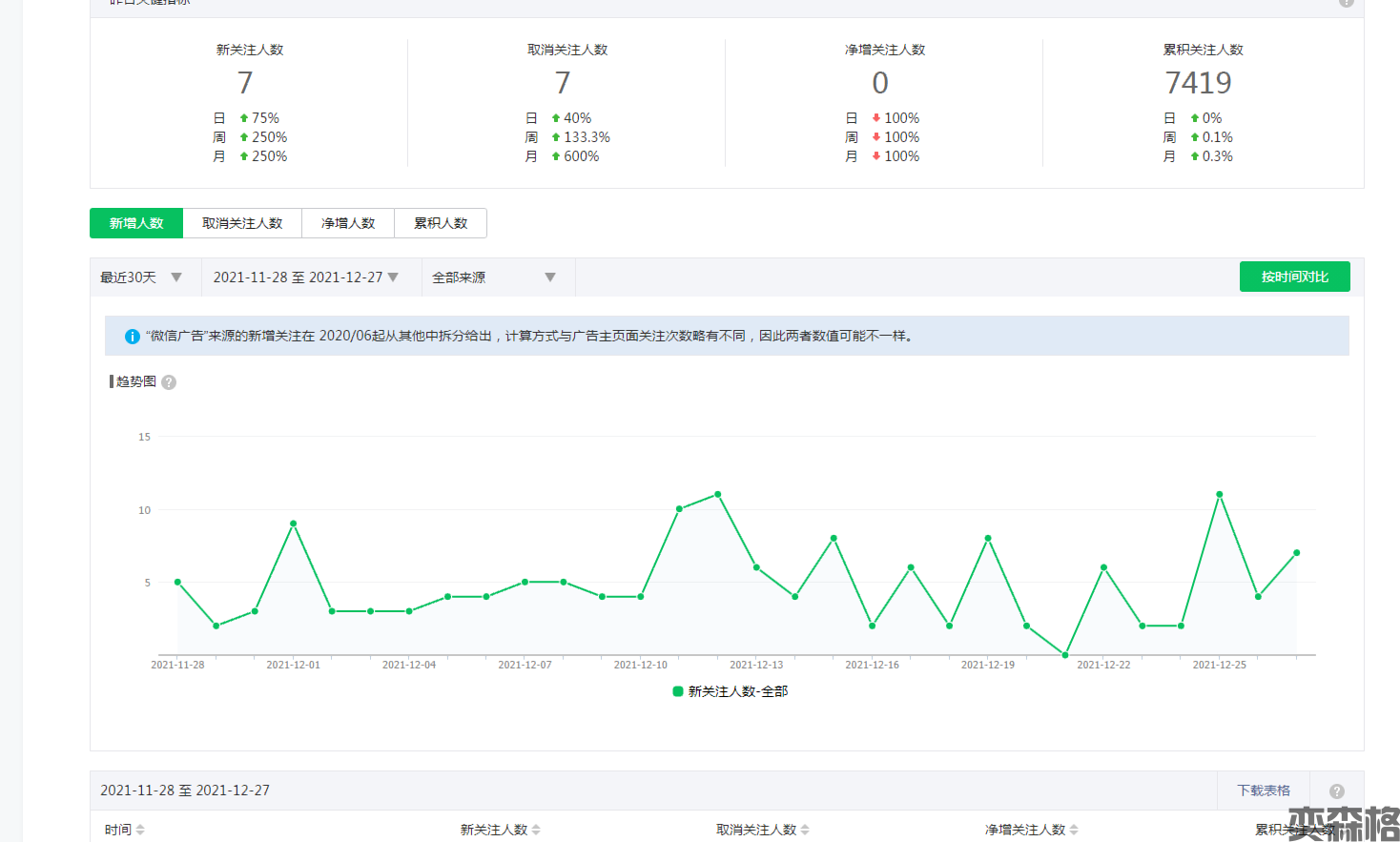Sort by 净增关注人数 column arrows
Viewport: 1400px width, 842px height.
tap(1074, 830)
